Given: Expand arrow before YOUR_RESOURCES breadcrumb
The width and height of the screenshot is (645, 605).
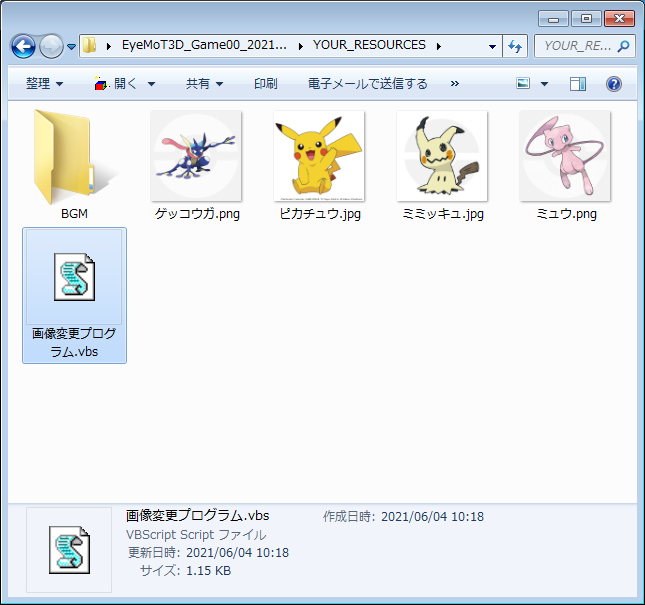Looking at the screenshot, I should tap(301, 46).
